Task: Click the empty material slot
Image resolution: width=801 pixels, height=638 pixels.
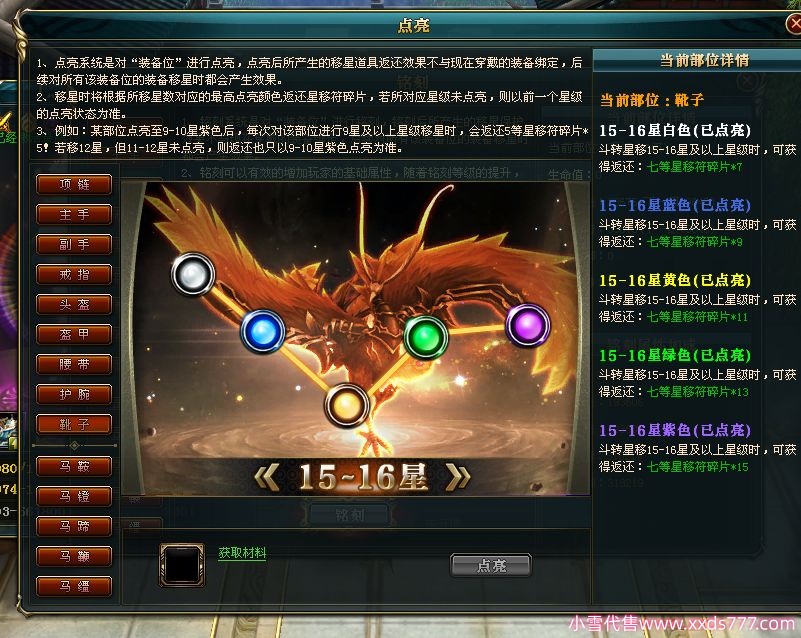Action: click(182, 564)
